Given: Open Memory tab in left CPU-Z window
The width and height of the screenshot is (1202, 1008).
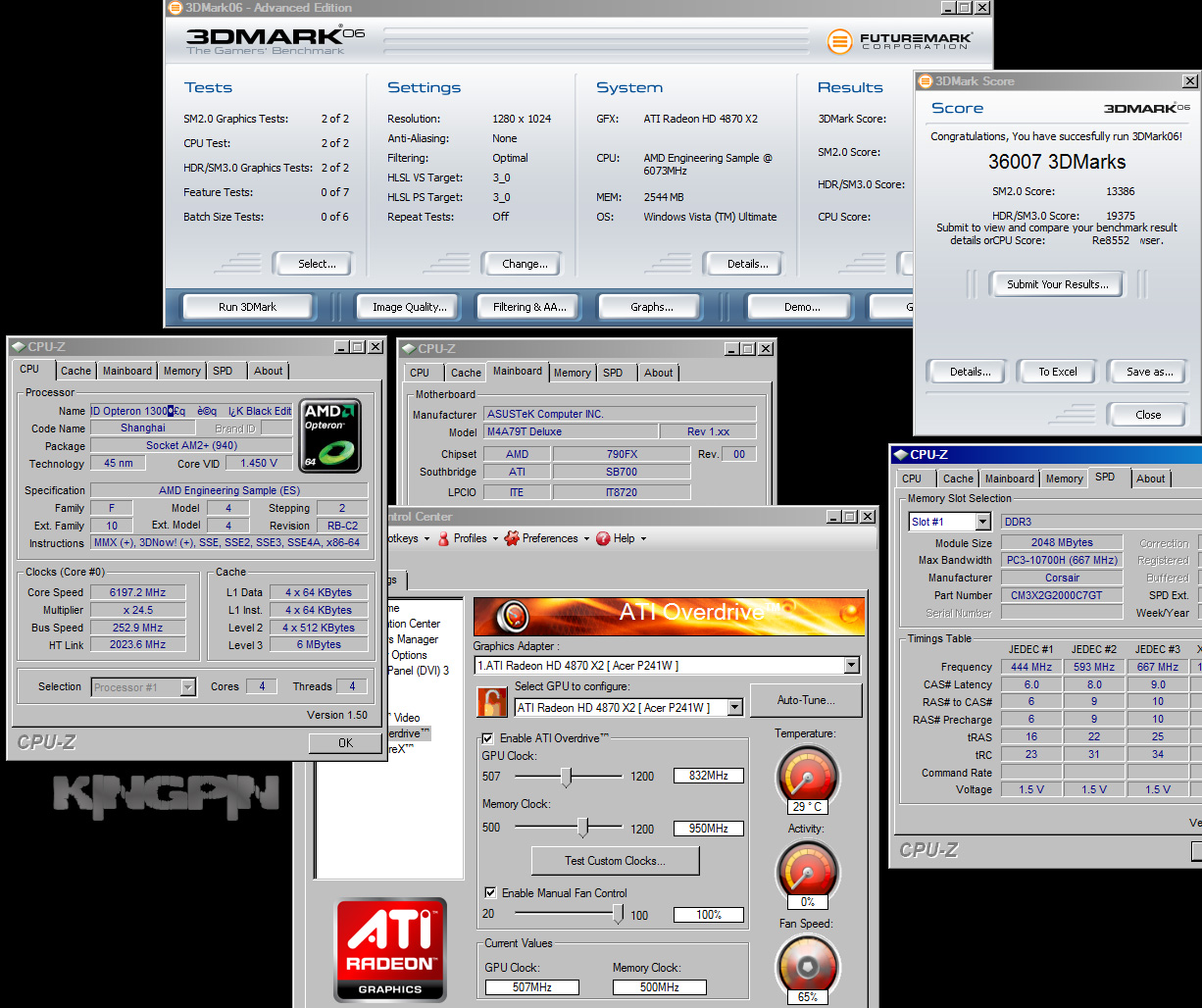Looking at the screenshot, I should click(182, 371).
